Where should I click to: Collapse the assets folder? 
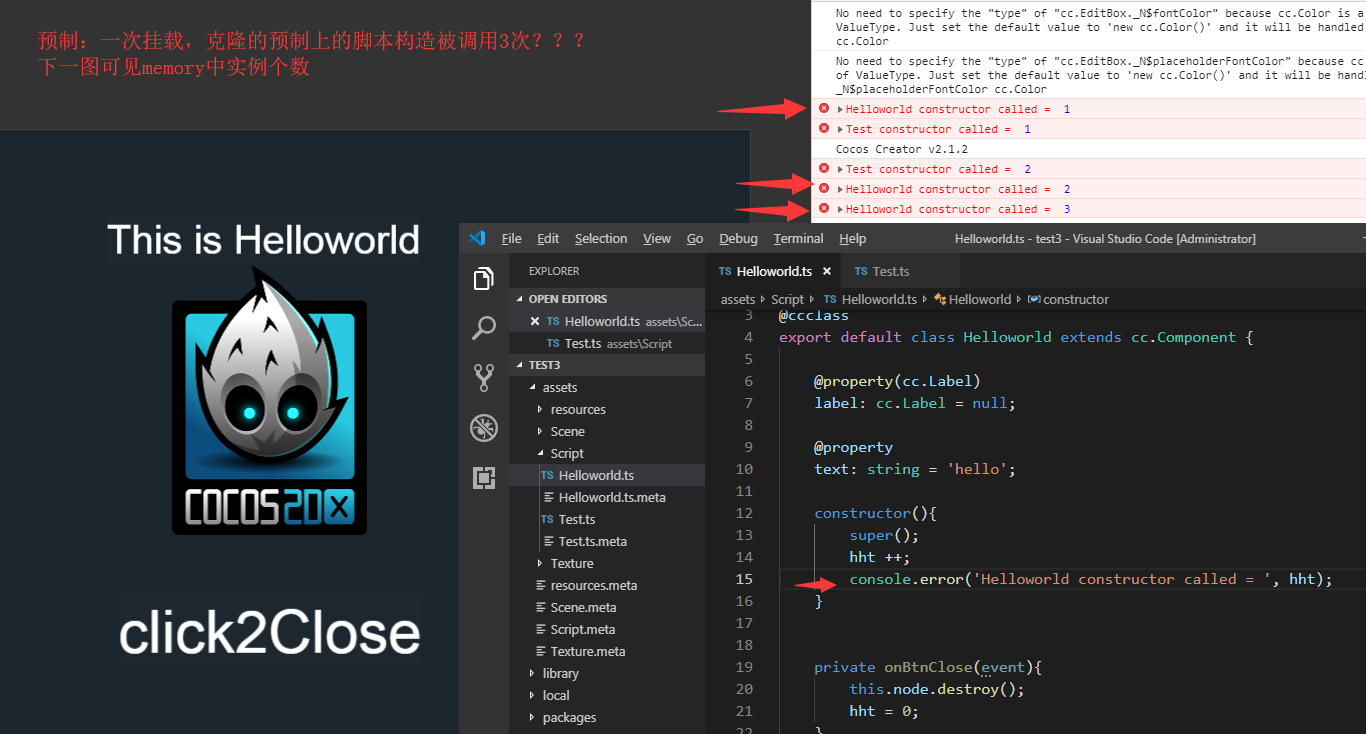pos(532,388)
